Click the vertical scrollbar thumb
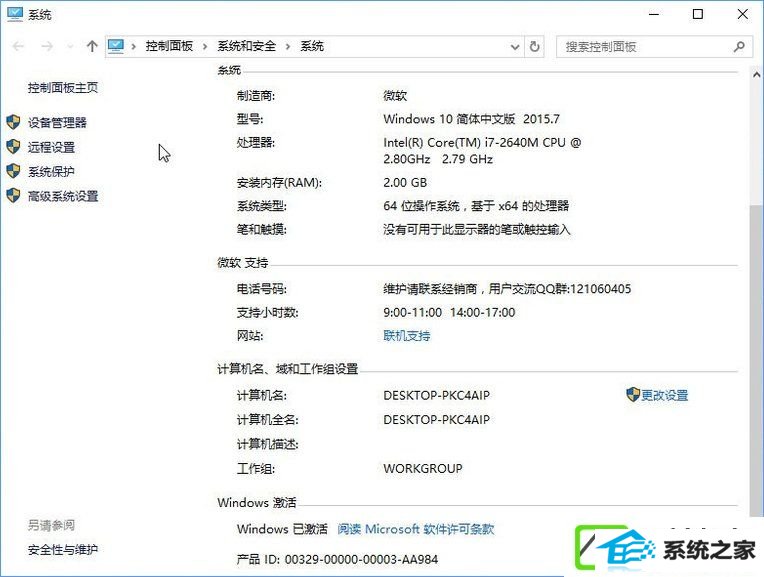 [x=756, y=361]
